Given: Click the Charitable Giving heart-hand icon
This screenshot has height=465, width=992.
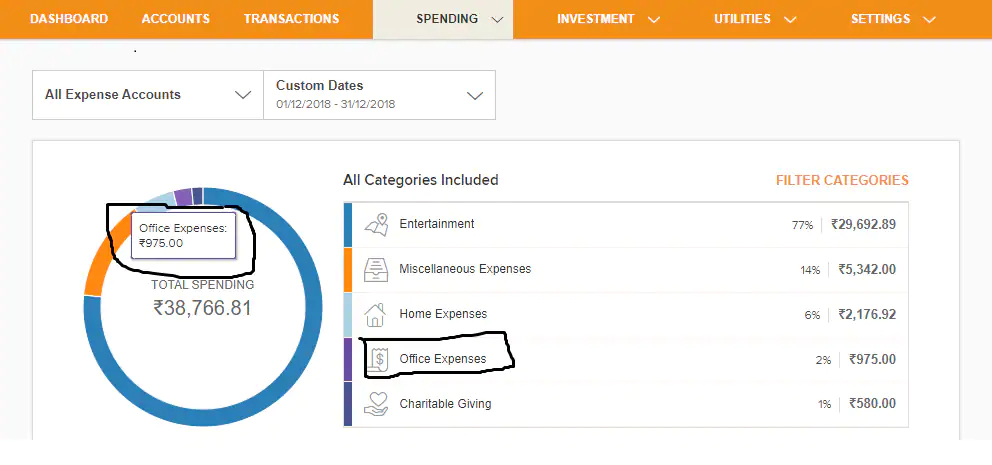Looking at the screenshot, I should 376,404.
